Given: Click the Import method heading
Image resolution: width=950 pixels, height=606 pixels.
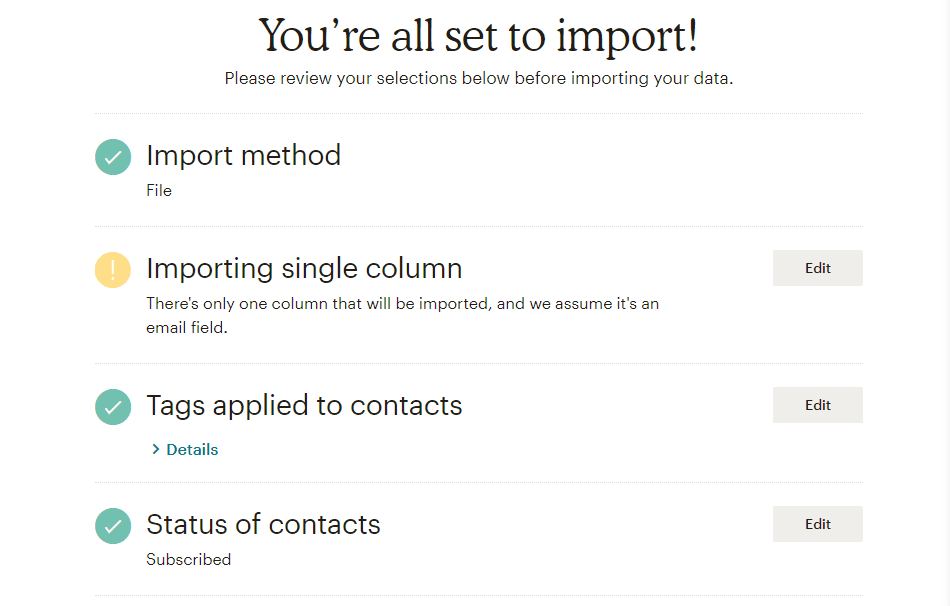Looking at the screenshot, I should (x=243, y=156).
